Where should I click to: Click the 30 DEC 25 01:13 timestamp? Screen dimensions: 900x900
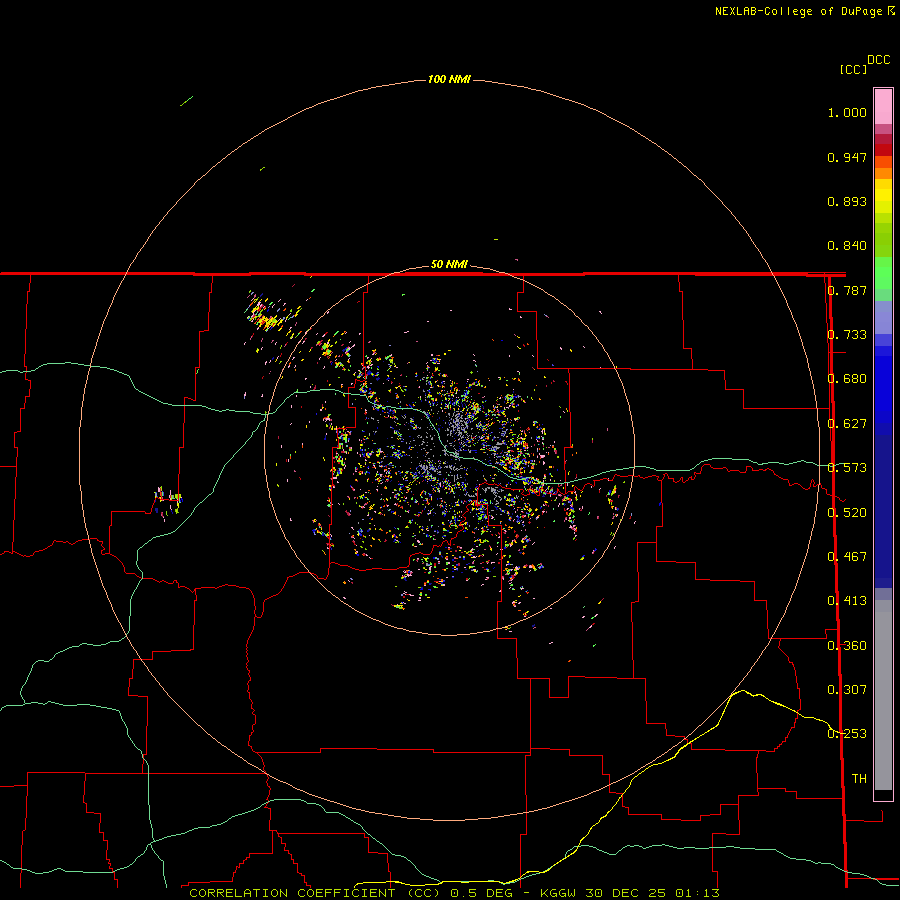point(653,893)
